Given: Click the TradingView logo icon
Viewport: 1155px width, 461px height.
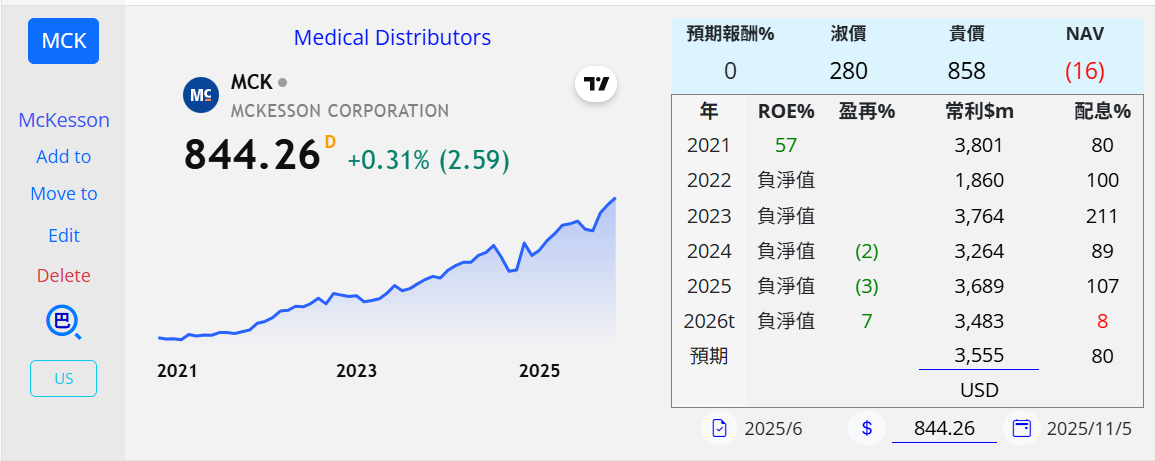Looking at the screenshot, I should click(596, 85).
